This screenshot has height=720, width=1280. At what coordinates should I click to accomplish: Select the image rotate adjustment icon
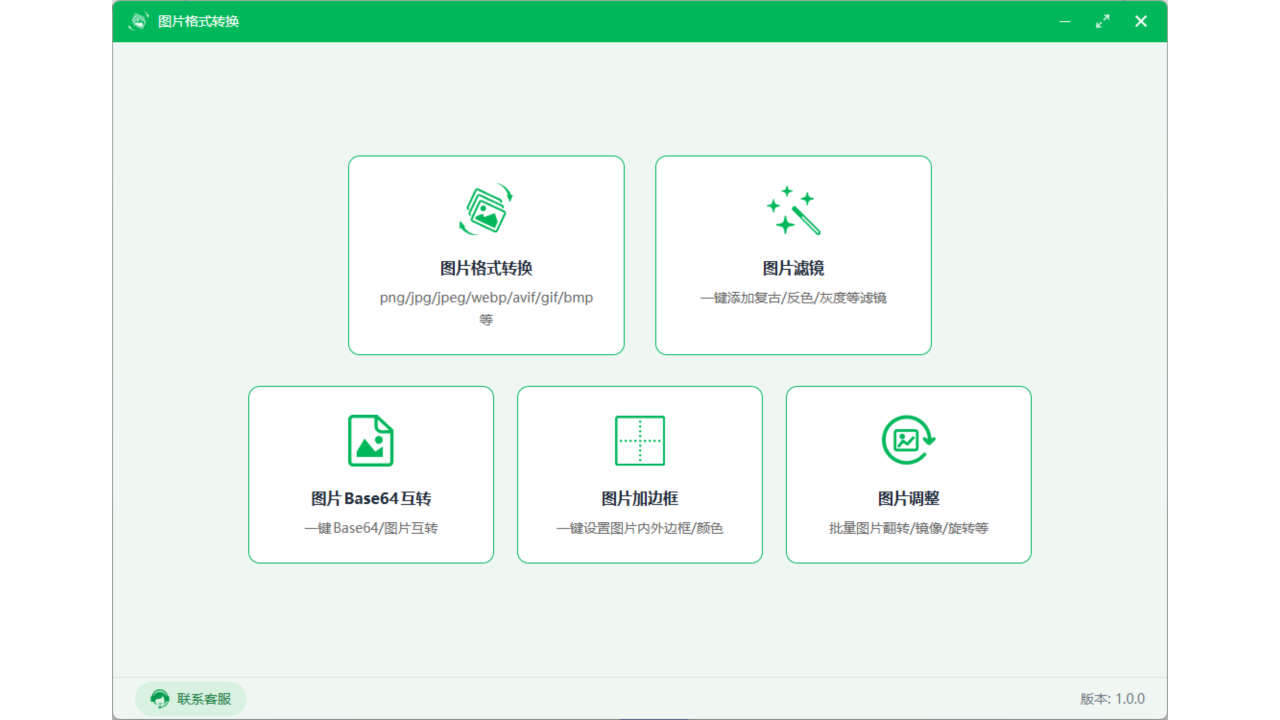point(908,440)
